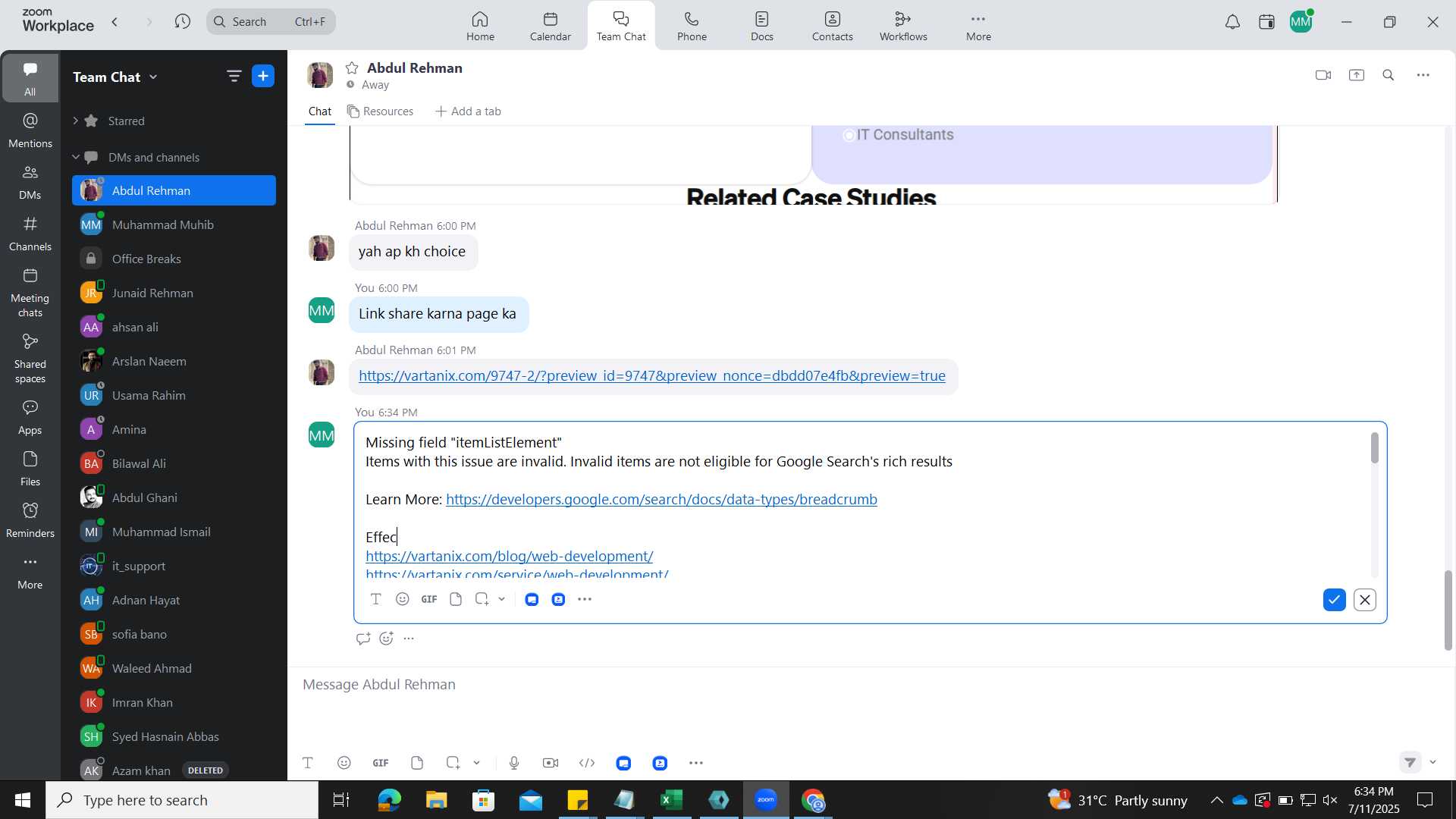Screen dimensions: 1456x819
Task: Go back using the left arrow
Action: [x=115, y=22]
